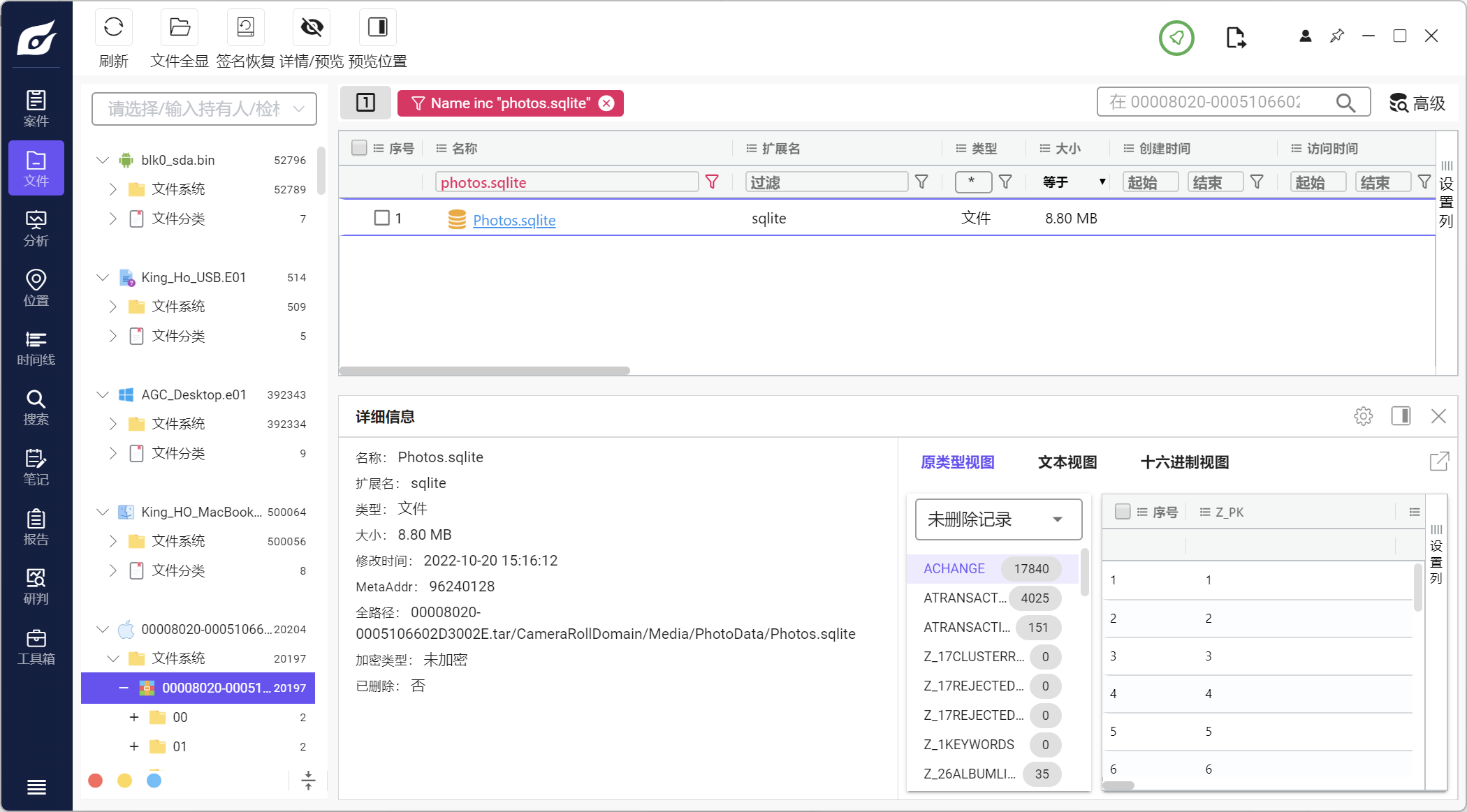Expand the 00 folder node
The height and width of the screenshot is (812, 1467).
point(134,717)
